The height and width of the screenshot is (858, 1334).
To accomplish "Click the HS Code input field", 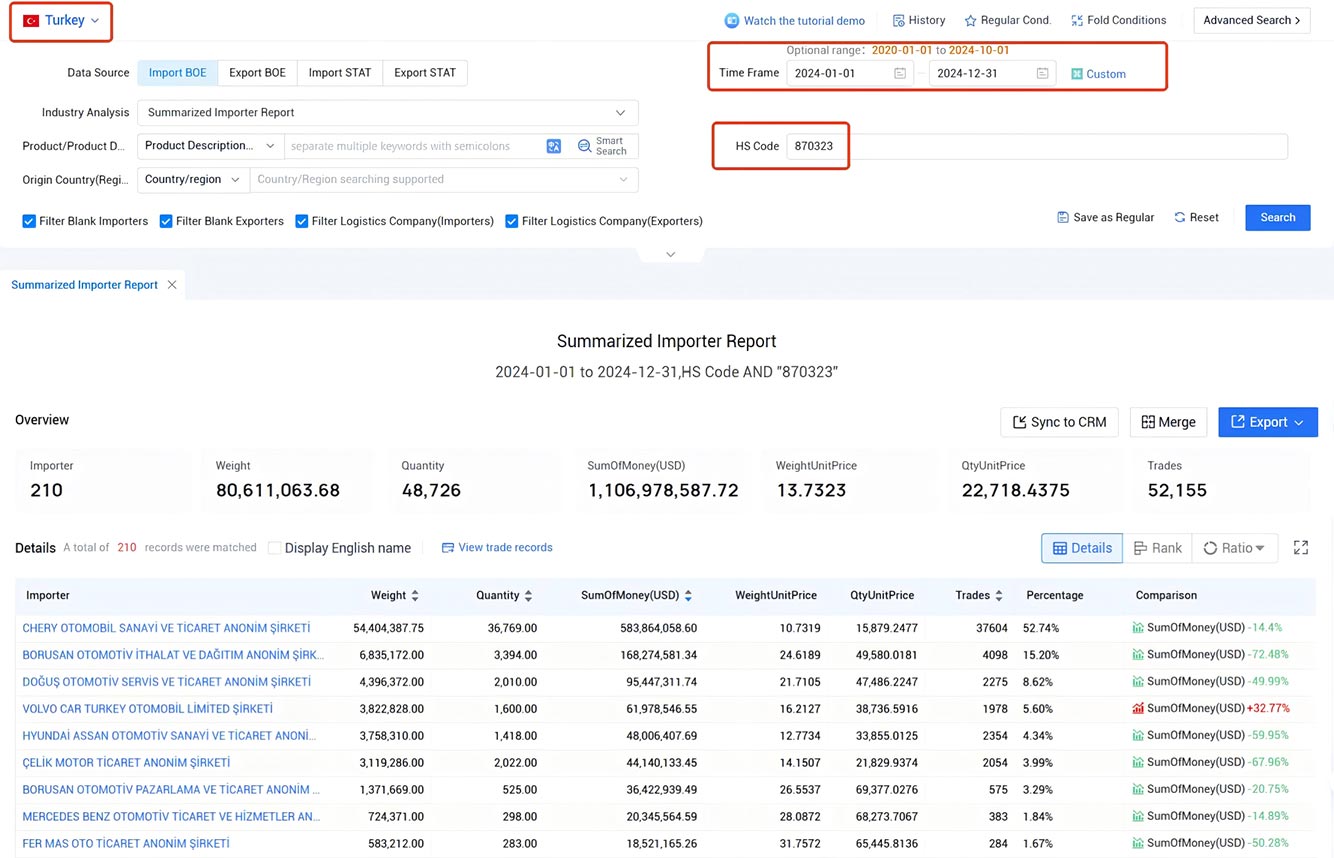I will (1037, 146).
